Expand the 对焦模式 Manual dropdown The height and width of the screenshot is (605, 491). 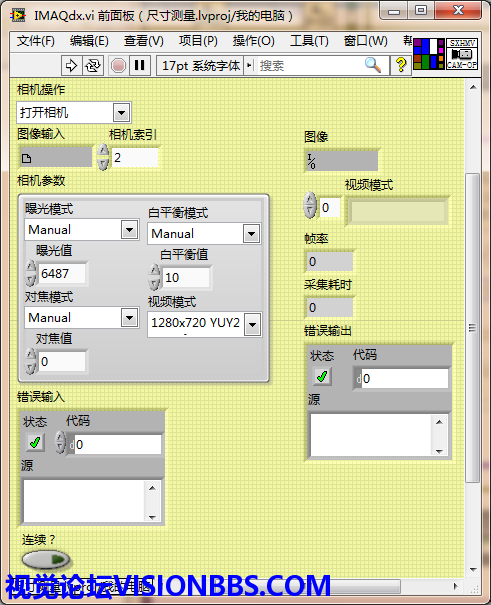pos(130,318)
